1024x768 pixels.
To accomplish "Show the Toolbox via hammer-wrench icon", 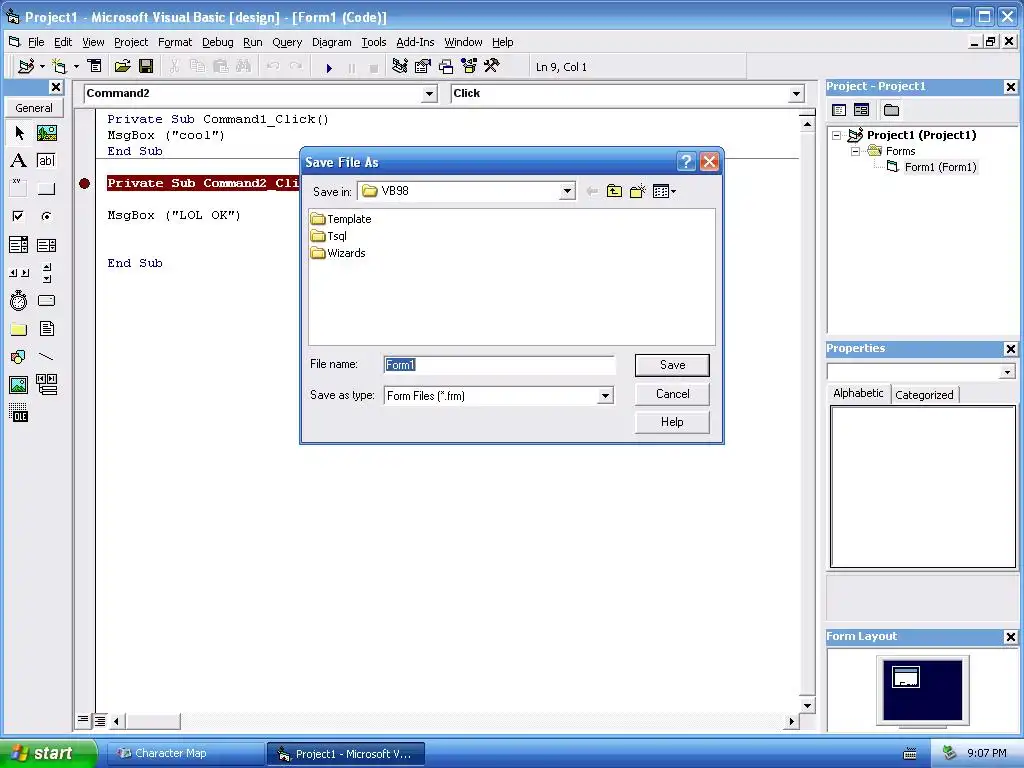I will click(492, 66).
